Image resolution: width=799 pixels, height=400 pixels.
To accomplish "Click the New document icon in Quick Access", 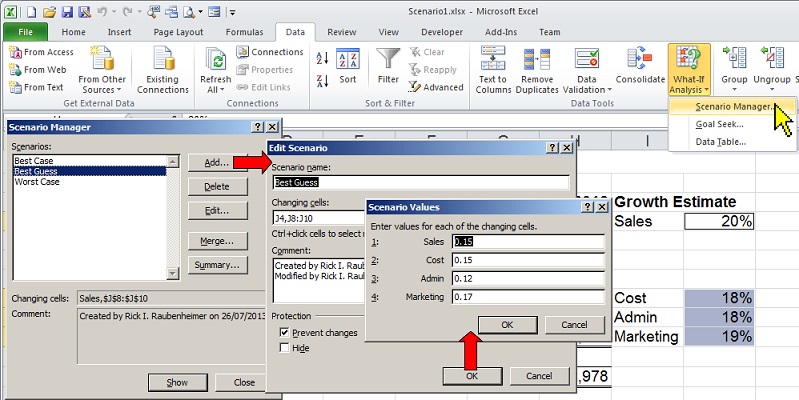I will (x=32, y=11).
